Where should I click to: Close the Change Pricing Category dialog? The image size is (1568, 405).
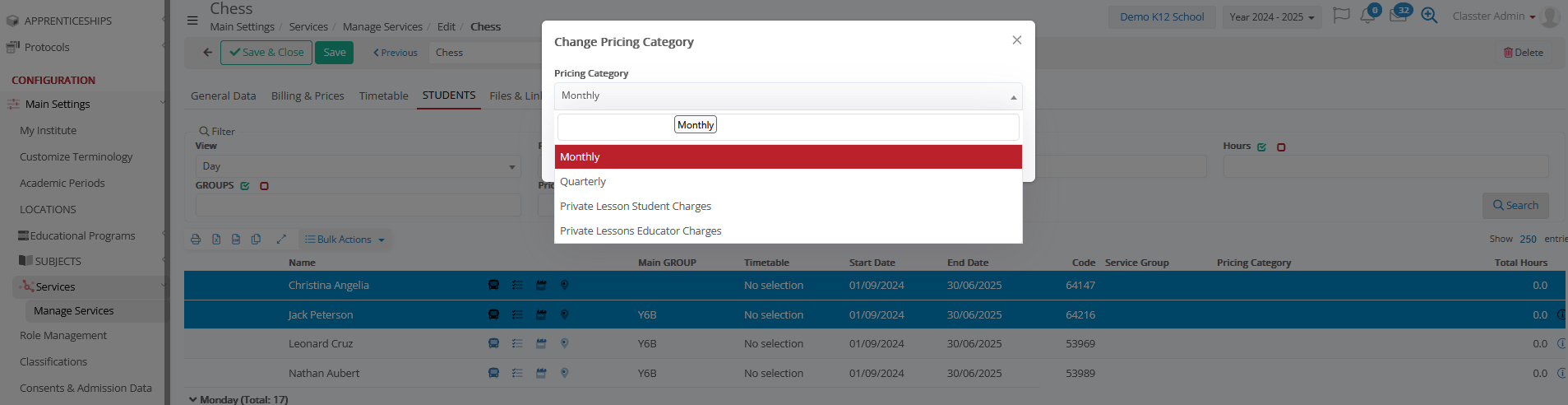coord(1017,40)
